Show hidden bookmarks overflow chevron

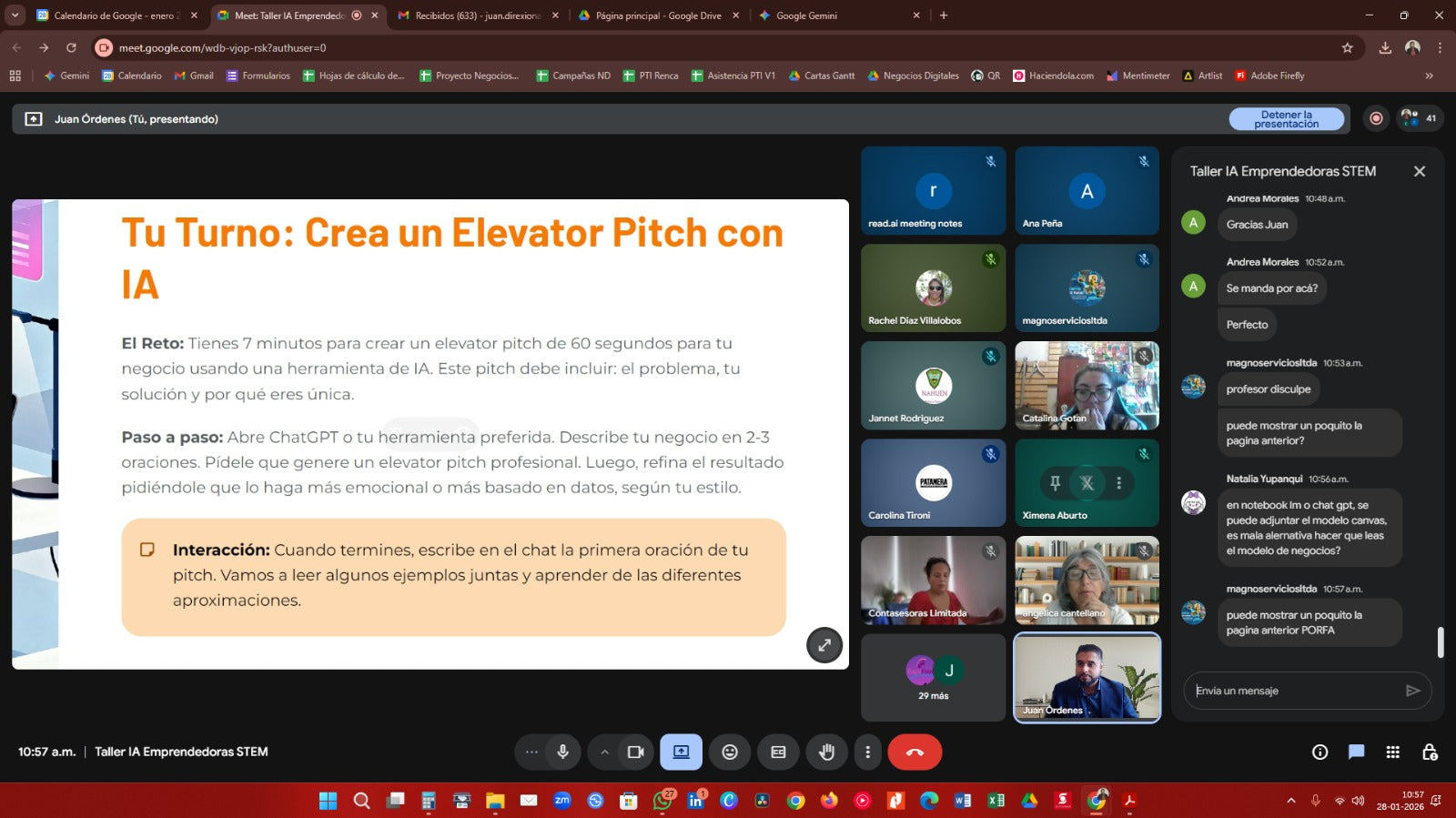click(x=1429, y=76)
